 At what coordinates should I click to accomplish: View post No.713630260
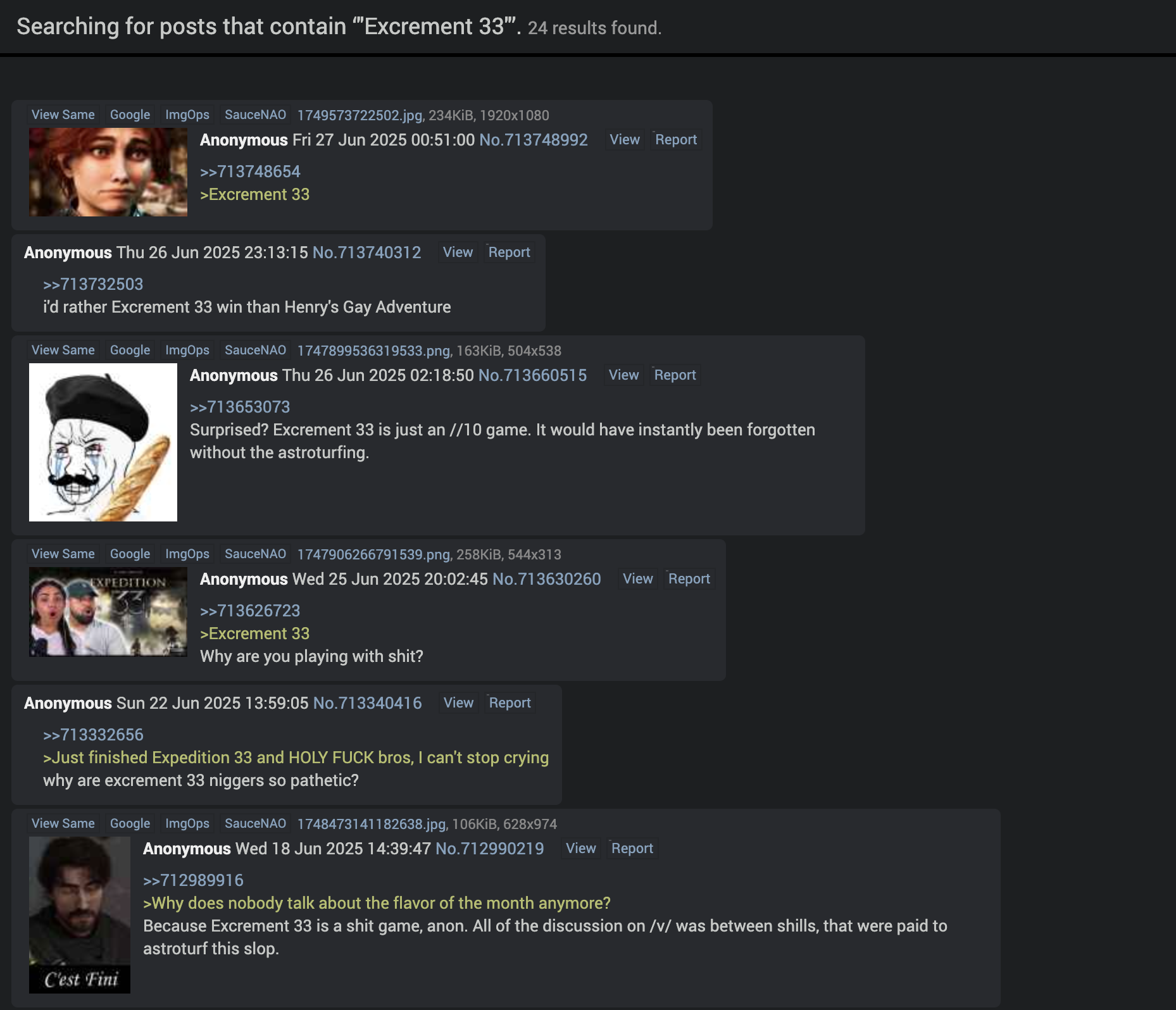pyautogui.click(x=637, y=578)
